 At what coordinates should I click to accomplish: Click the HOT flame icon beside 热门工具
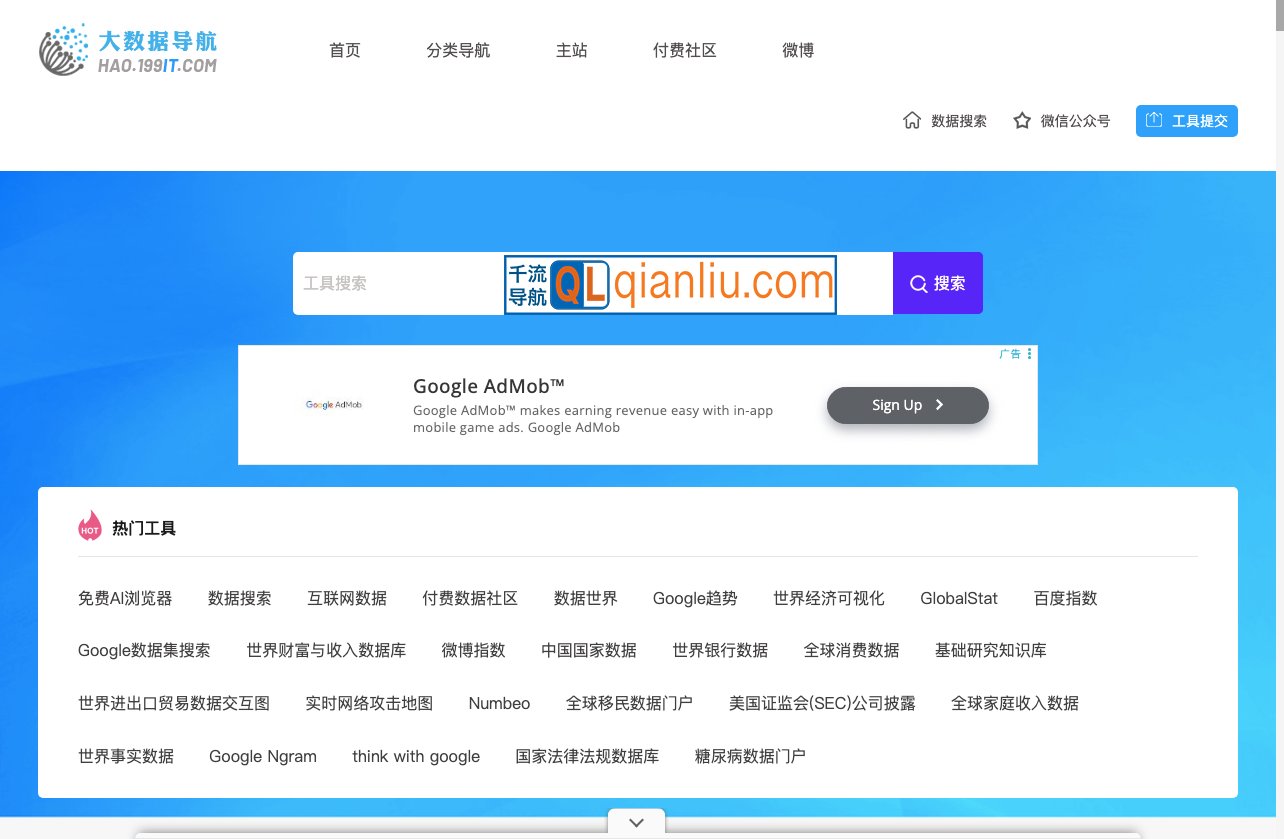90,526
